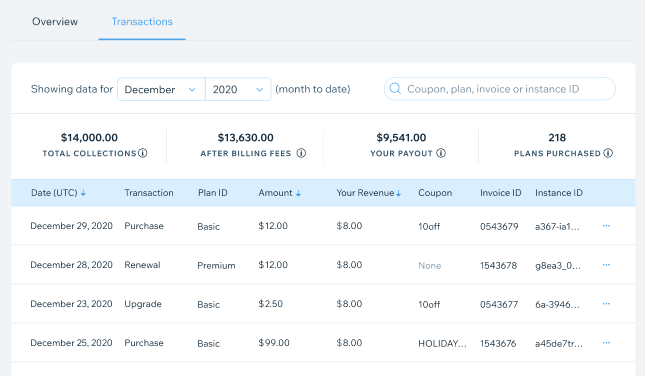Click instance ID 6a-3946...
The height and width of the screenshot is (376, 645).
[x=557, y=304]
